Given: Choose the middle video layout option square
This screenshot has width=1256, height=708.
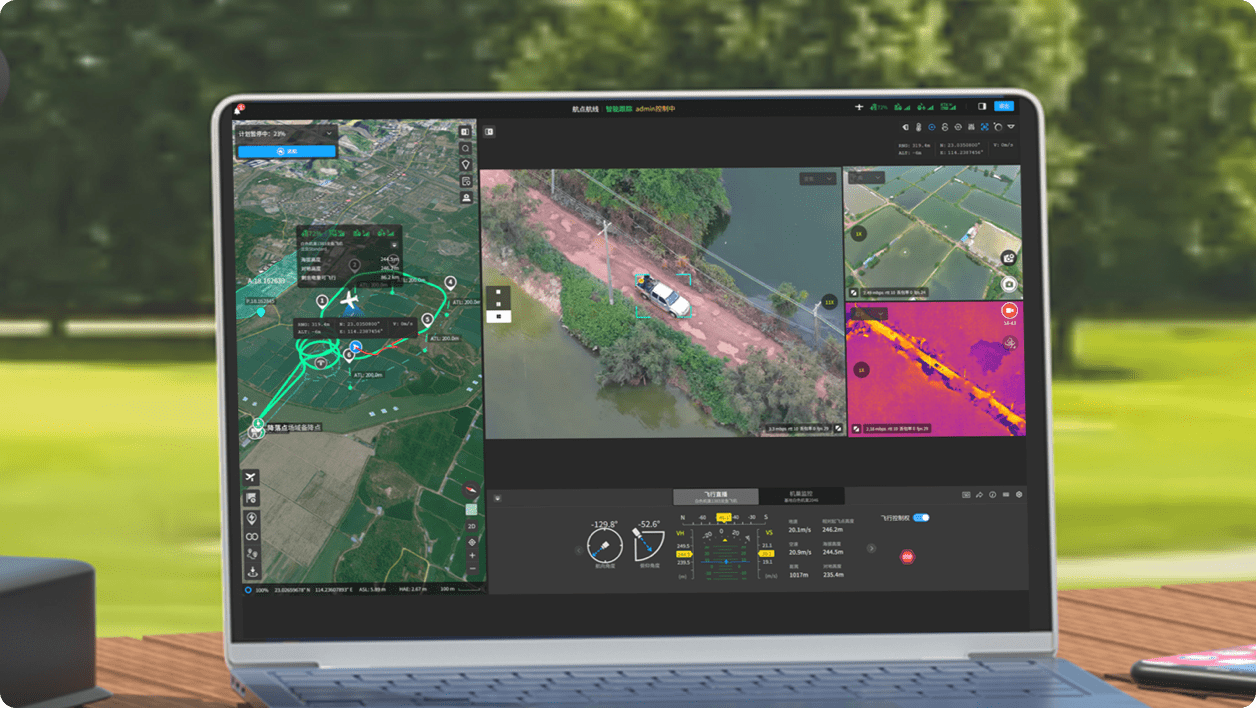Looking at the screenshot, I should click(498, 304).
